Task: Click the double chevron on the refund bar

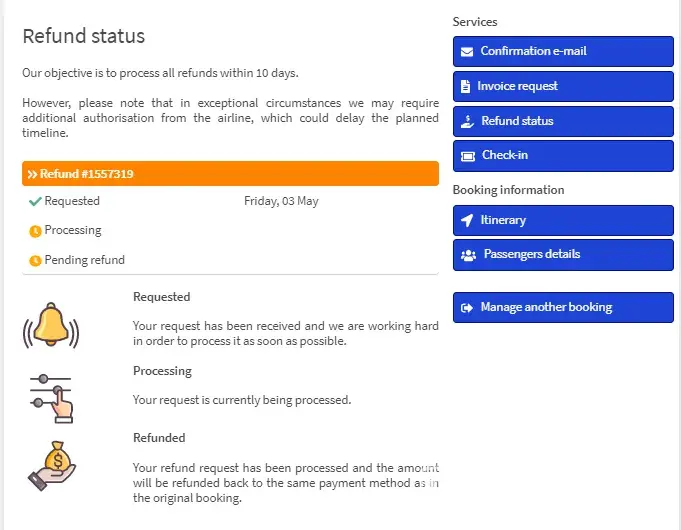Action: pos(32,174)
